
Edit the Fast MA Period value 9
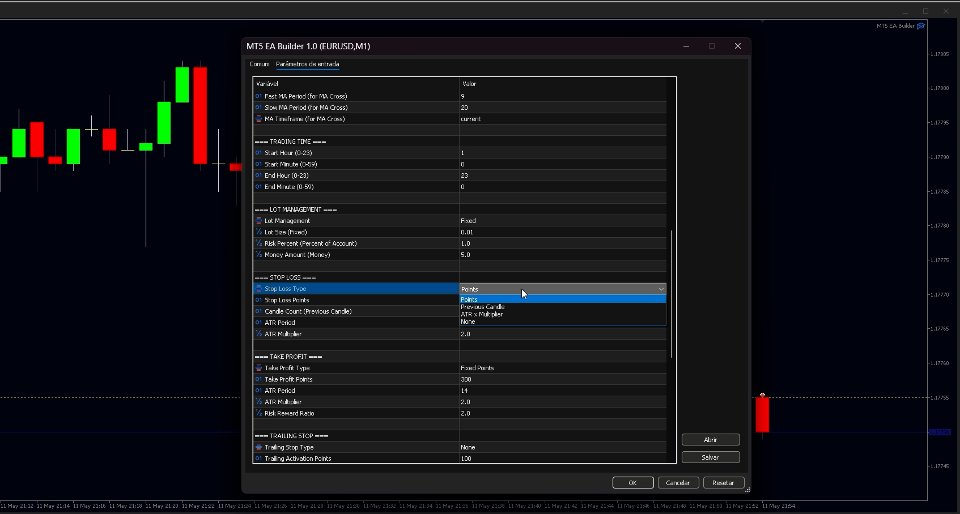[563, 97]
